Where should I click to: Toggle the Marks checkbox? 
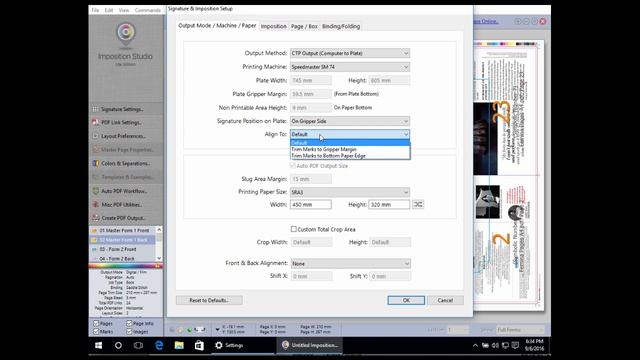coord(96,331)
